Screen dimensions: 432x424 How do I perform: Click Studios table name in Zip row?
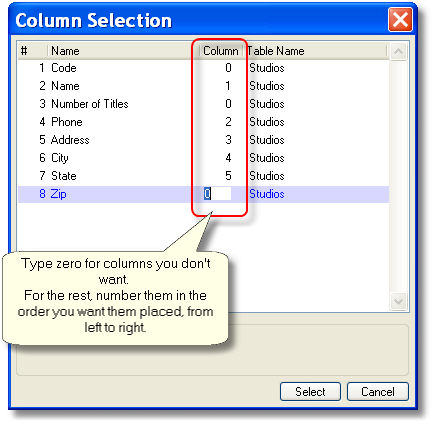click(267, 194)
